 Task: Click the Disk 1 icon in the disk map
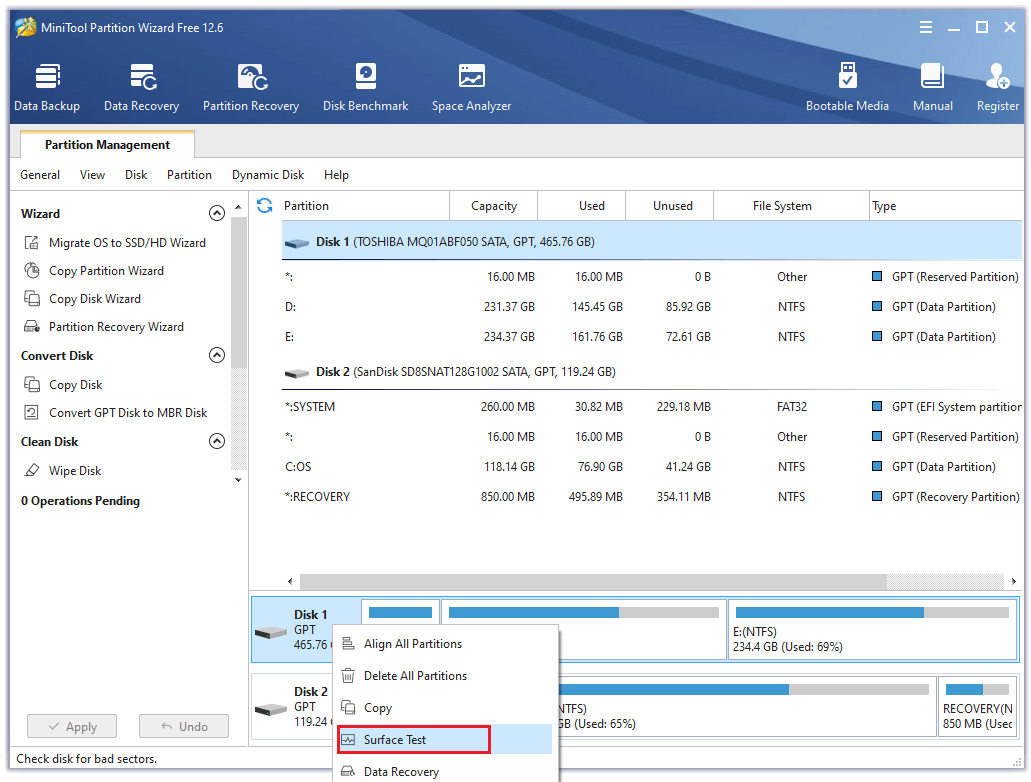click(271, 633)
